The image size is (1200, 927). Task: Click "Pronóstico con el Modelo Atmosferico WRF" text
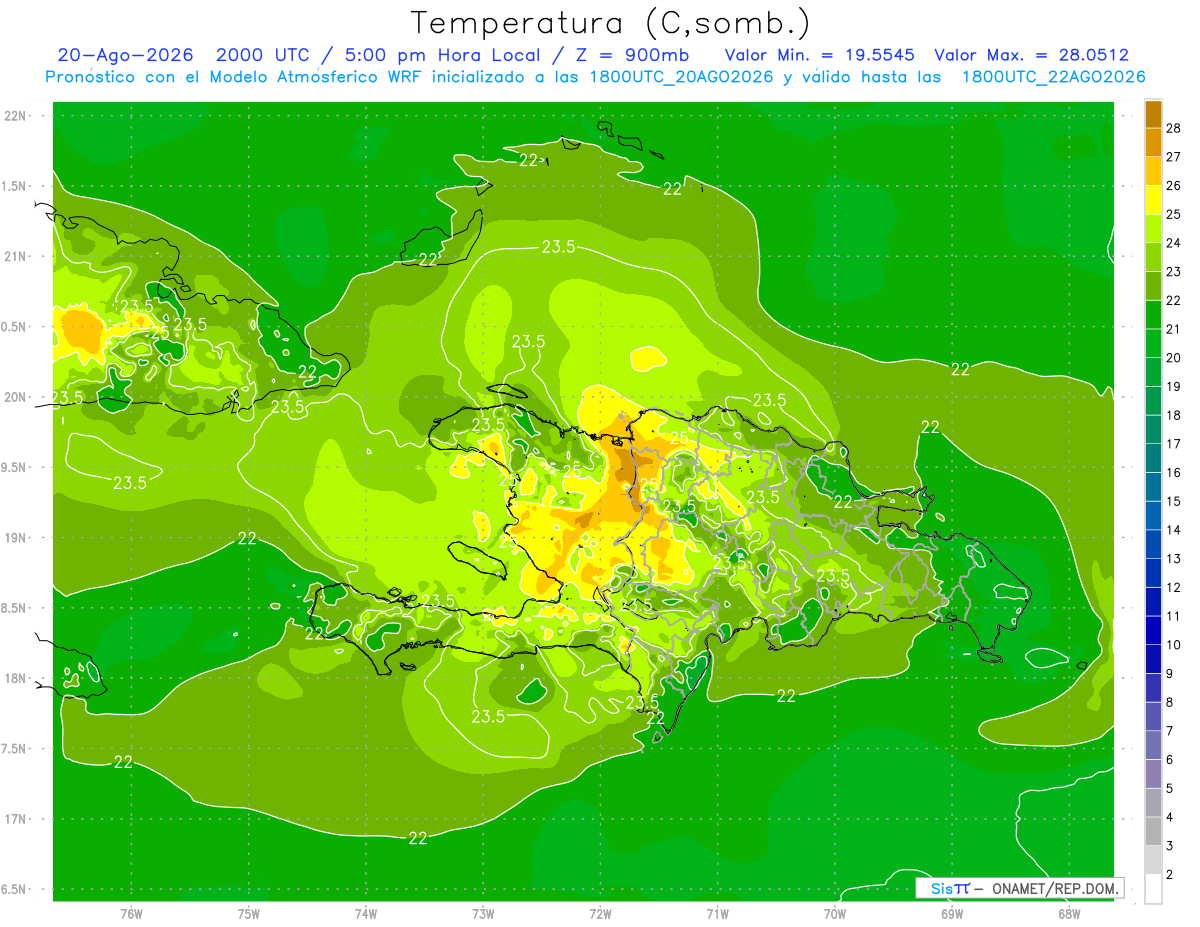tap(235, 77)
